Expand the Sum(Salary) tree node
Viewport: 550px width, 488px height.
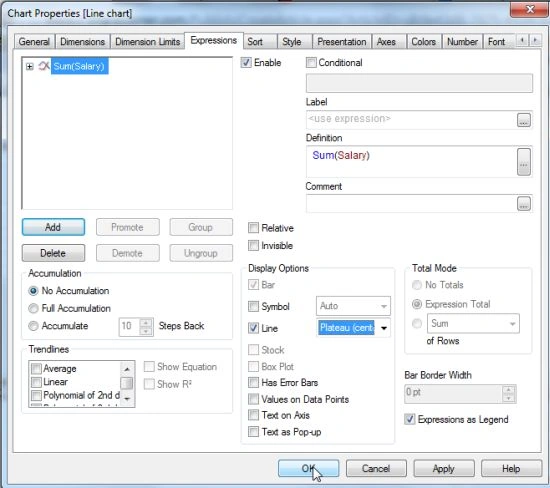click(30, 66)
